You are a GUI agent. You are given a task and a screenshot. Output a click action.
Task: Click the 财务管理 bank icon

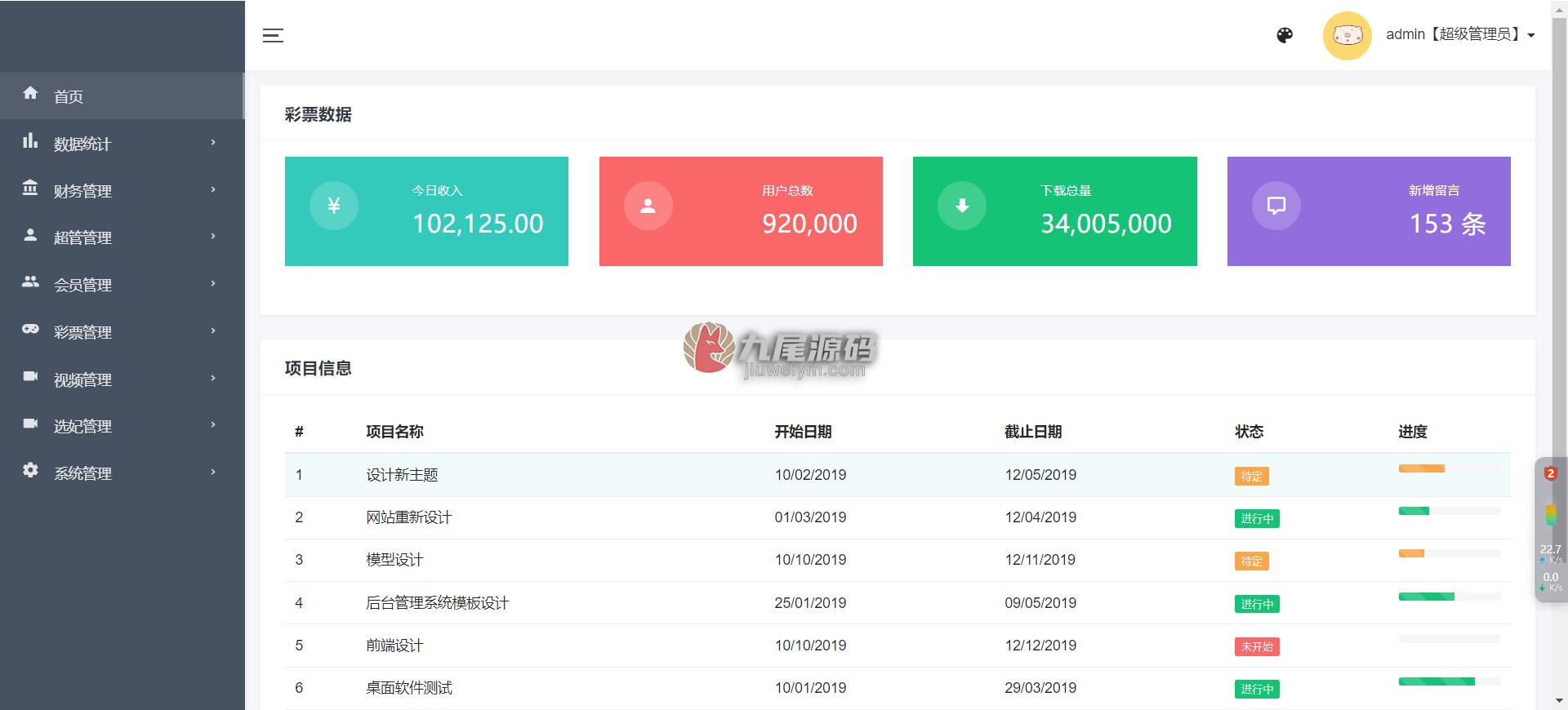(30, 188)
